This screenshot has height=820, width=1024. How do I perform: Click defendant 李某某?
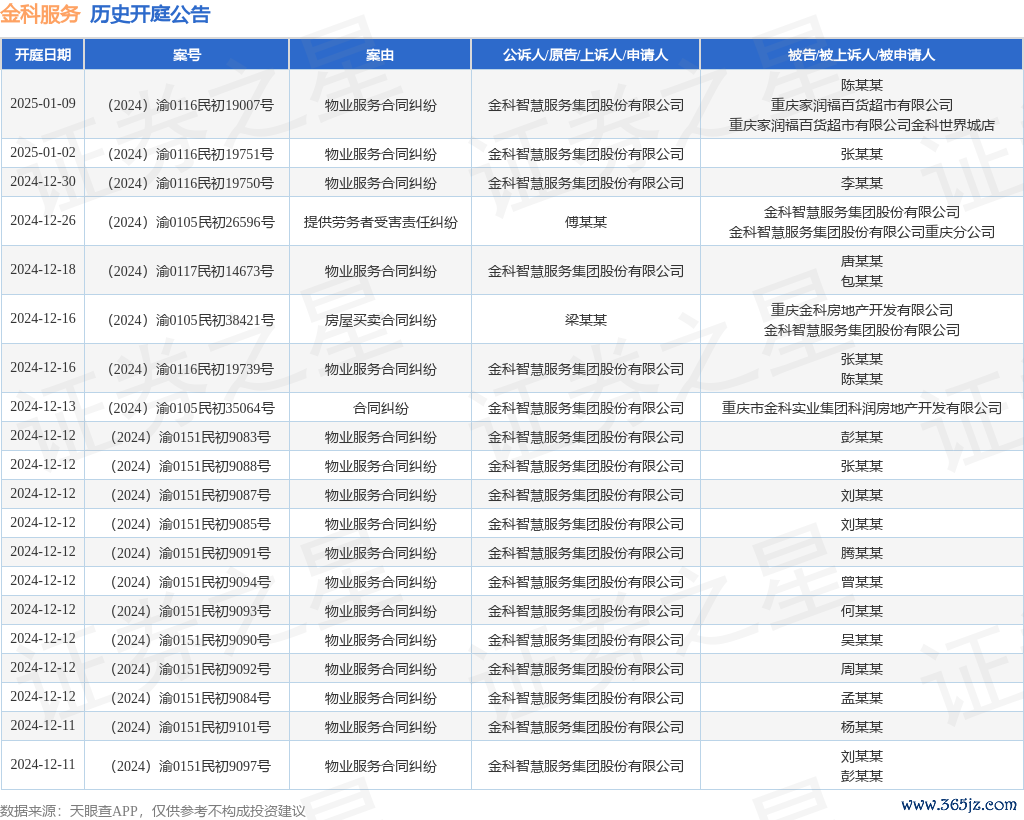coord(861,183)
